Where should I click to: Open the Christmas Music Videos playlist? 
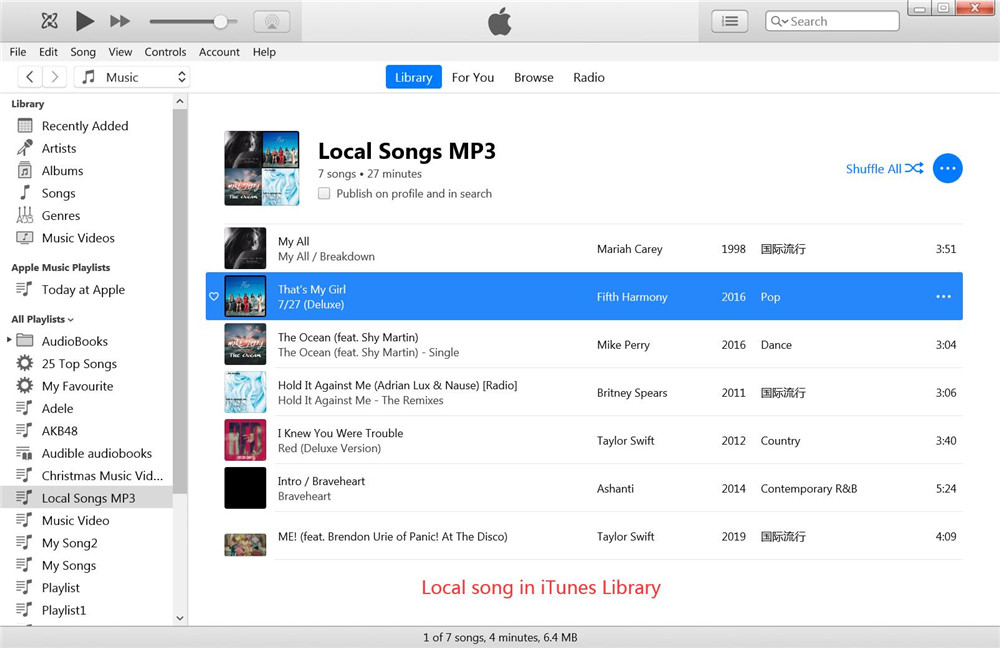point(102,475)
